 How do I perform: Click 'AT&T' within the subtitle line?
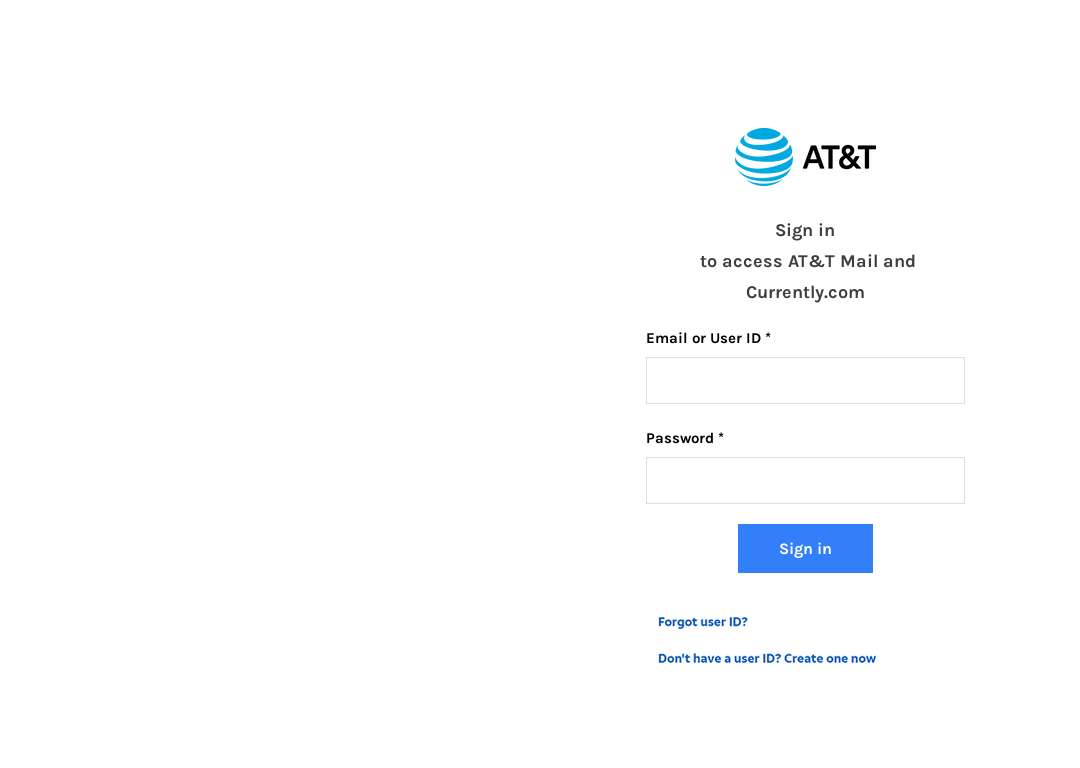[811, 261]
